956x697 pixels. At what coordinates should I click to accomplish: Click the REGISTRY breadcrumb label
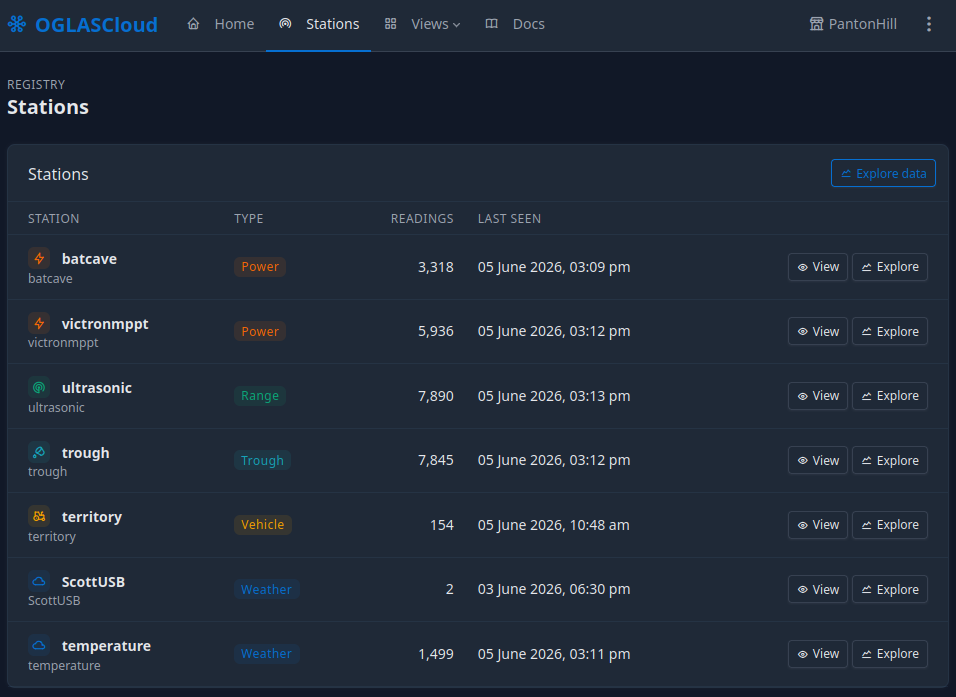[x=36, y=84]
